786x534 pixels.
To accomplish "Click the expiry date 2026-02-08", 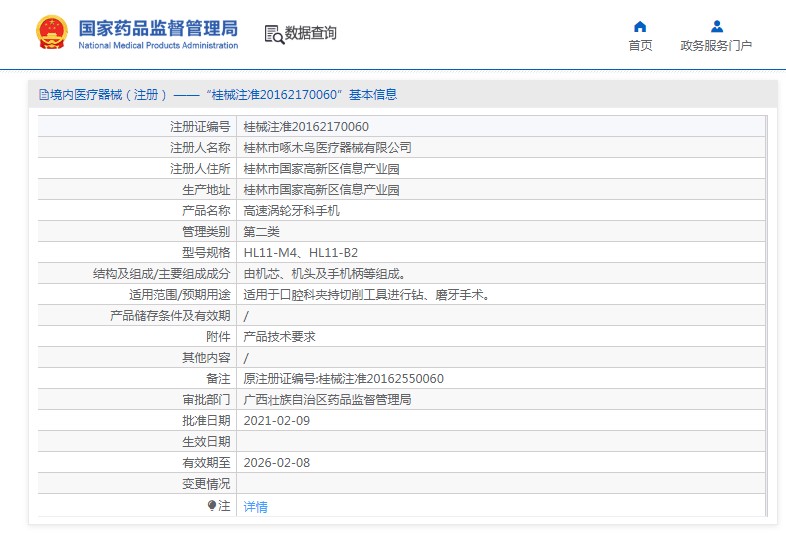I will click(275, 463).
